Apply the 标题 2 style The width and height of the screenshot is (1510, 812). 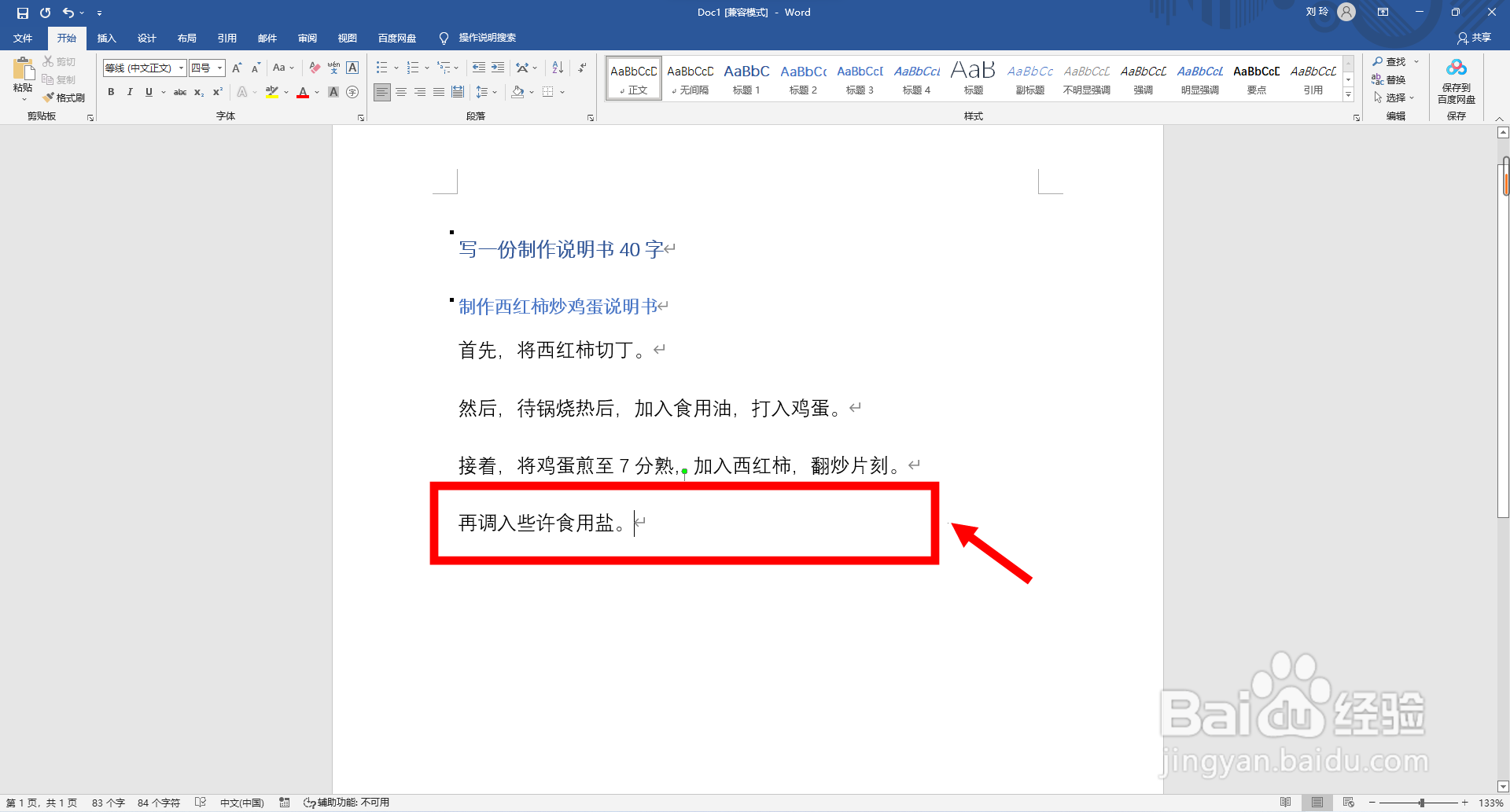803,79
